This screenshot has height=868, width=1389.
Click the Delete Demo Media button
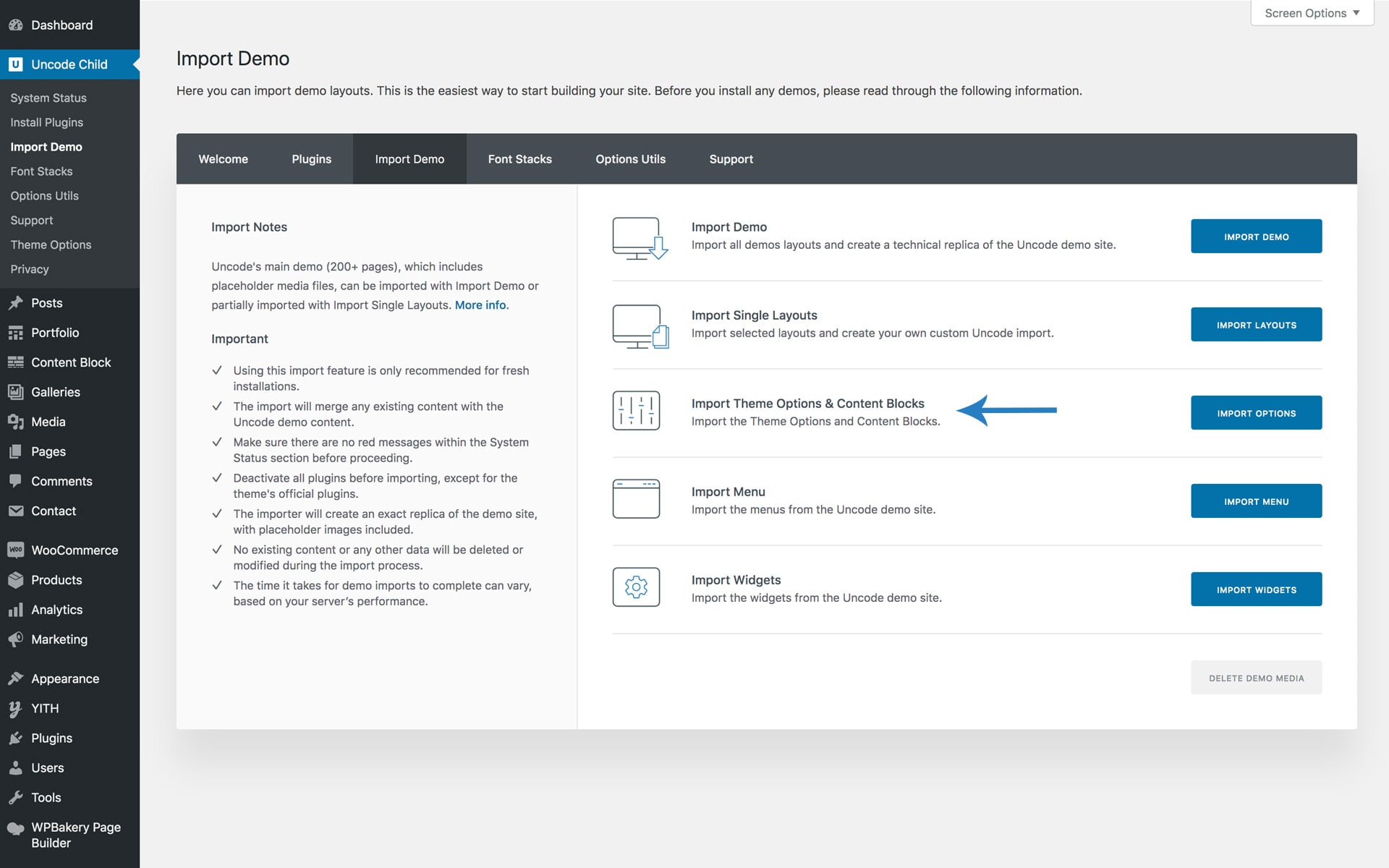coord(1256,678)
